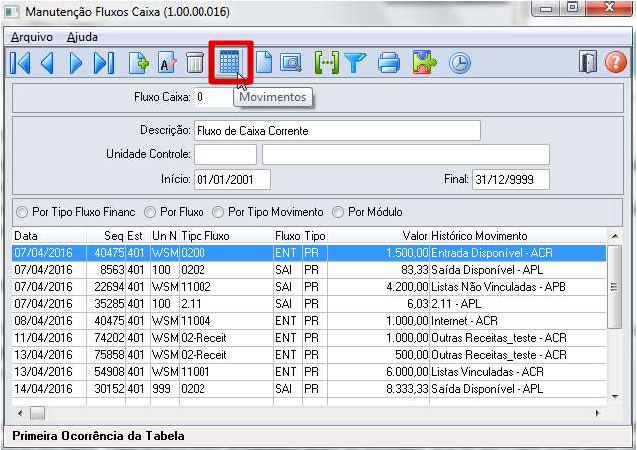This screenshot has width=637, height=450.
Task: Click the green puzzle piece icon
Action: click(x=424, y=63)
